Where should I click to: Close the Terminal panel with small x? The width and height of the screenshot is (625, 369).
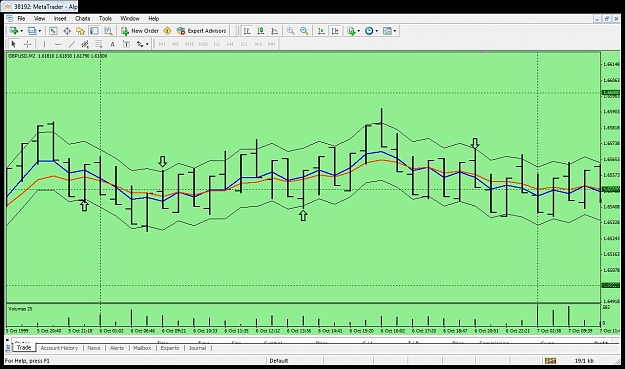[x=7, y=340]
